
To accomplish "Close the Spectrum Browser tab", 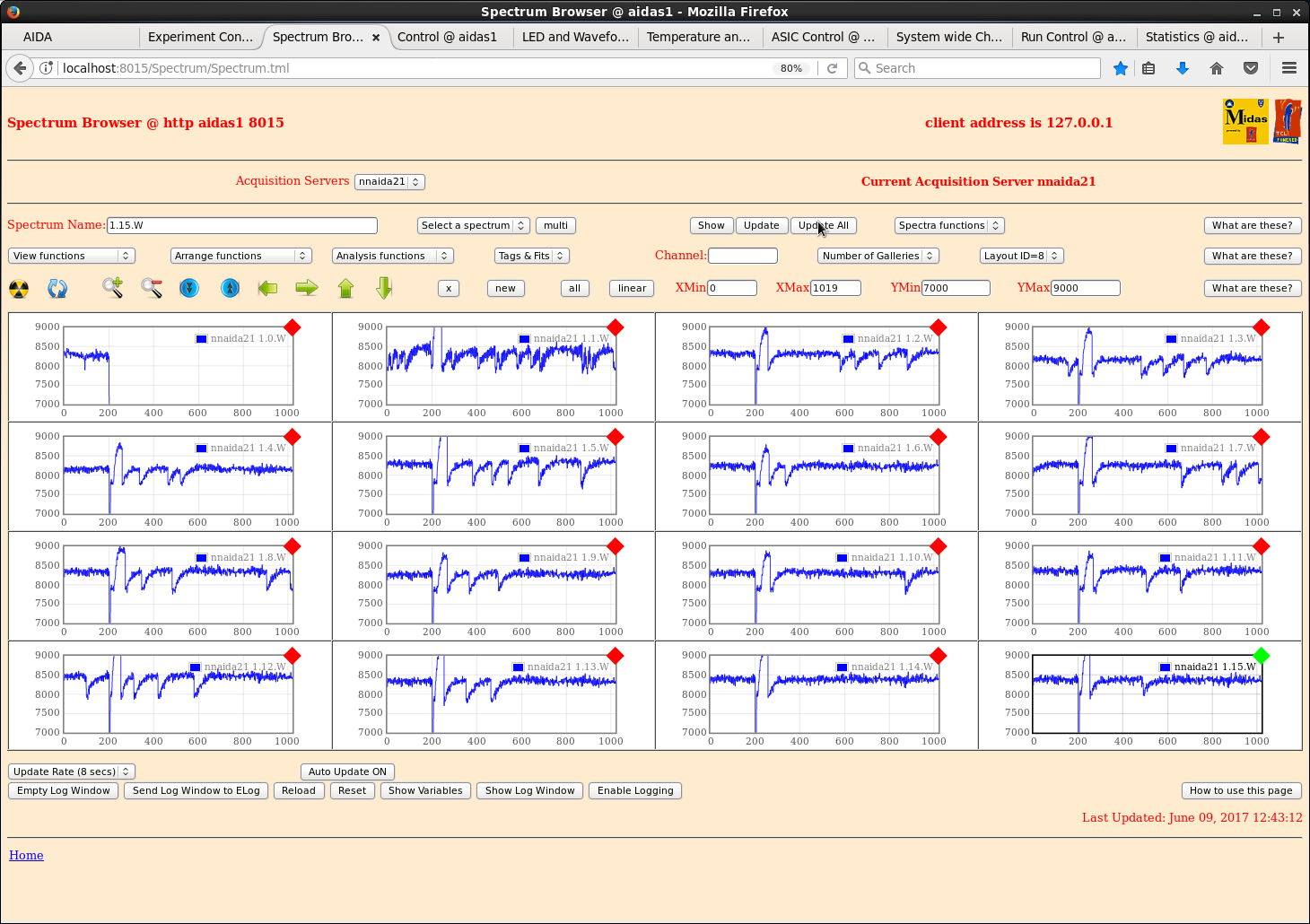I will pos(376,38).
